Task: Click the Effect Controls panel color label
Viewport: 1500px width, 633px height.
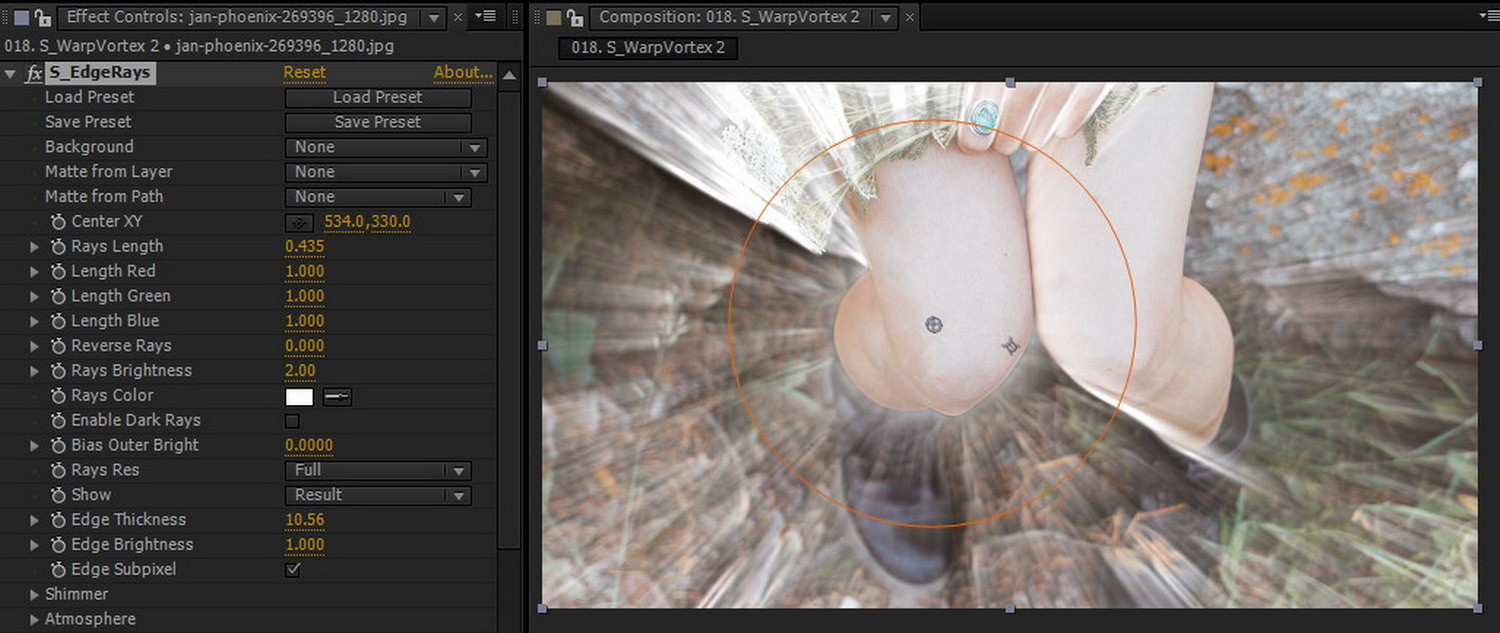Action: [21, 17]
